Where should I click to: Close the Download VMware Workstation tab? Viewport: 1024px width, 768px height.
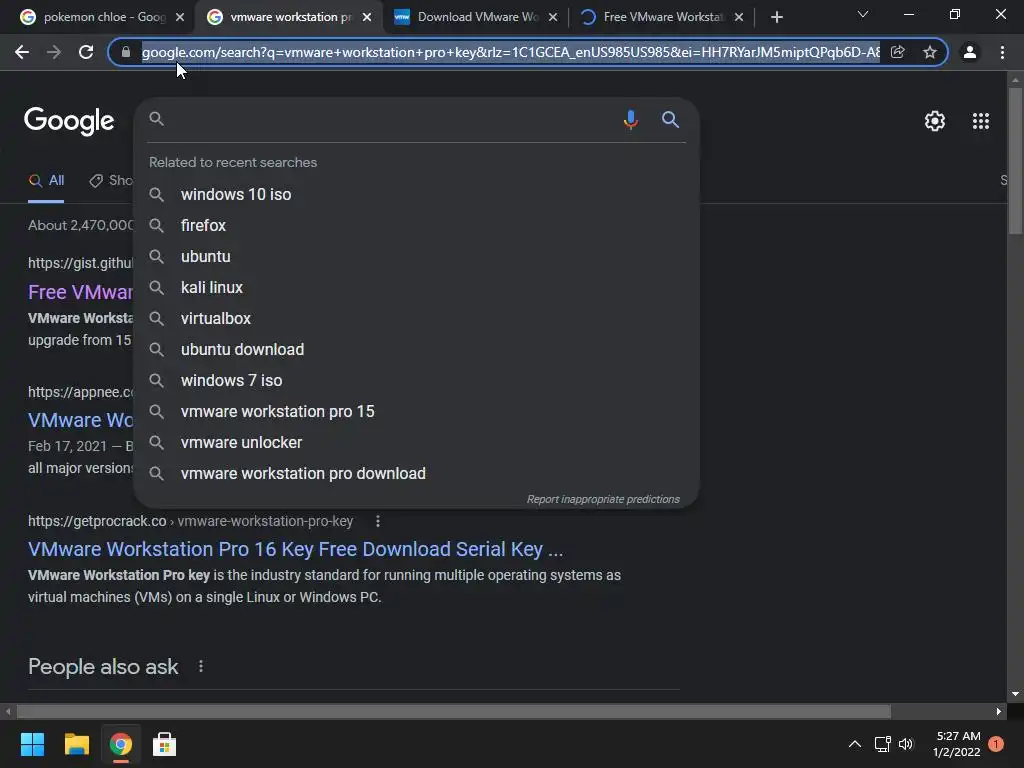tap(553, 17)
